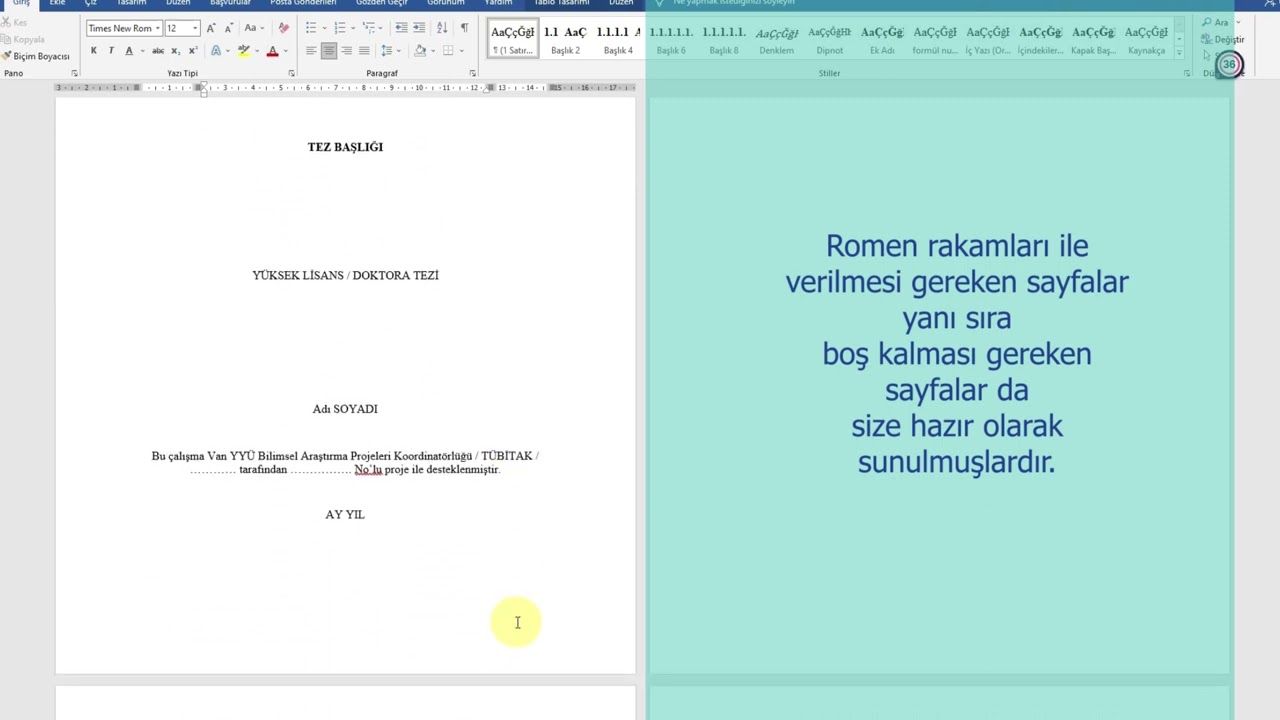Image resolution: width=1280 pixels, height=720 pixels.
Task: Click the underlined No'lu word
Action: pos(368,470)
